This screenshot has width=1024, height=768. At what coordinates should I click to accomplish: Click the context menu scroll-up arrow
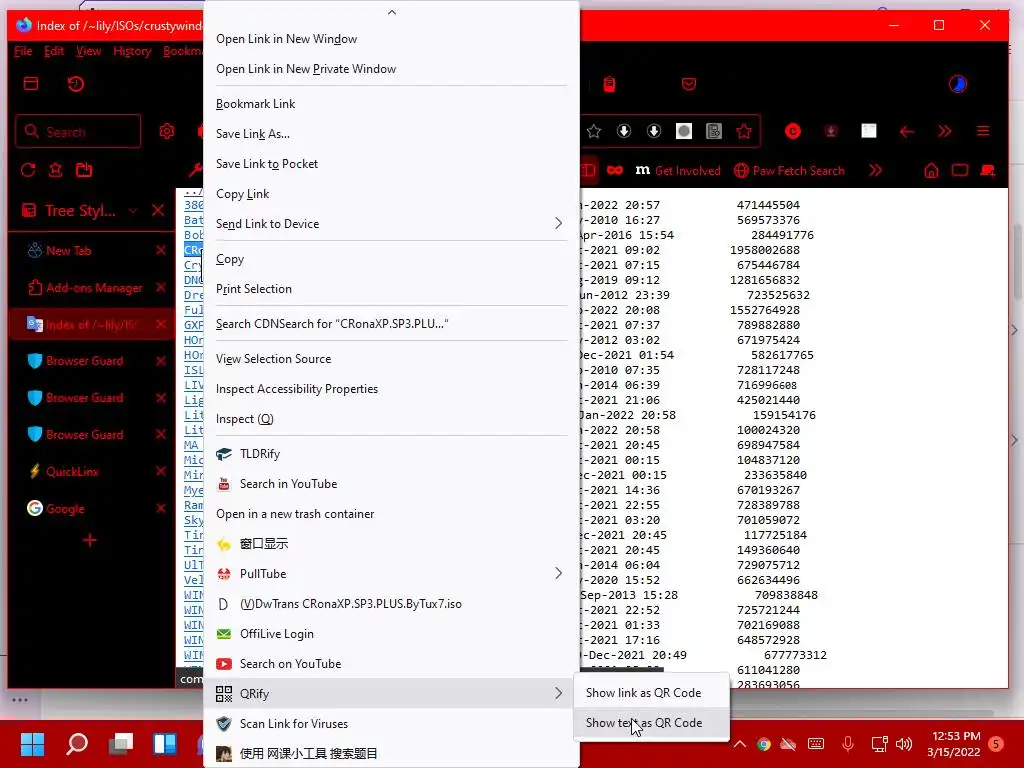(392, 12)
